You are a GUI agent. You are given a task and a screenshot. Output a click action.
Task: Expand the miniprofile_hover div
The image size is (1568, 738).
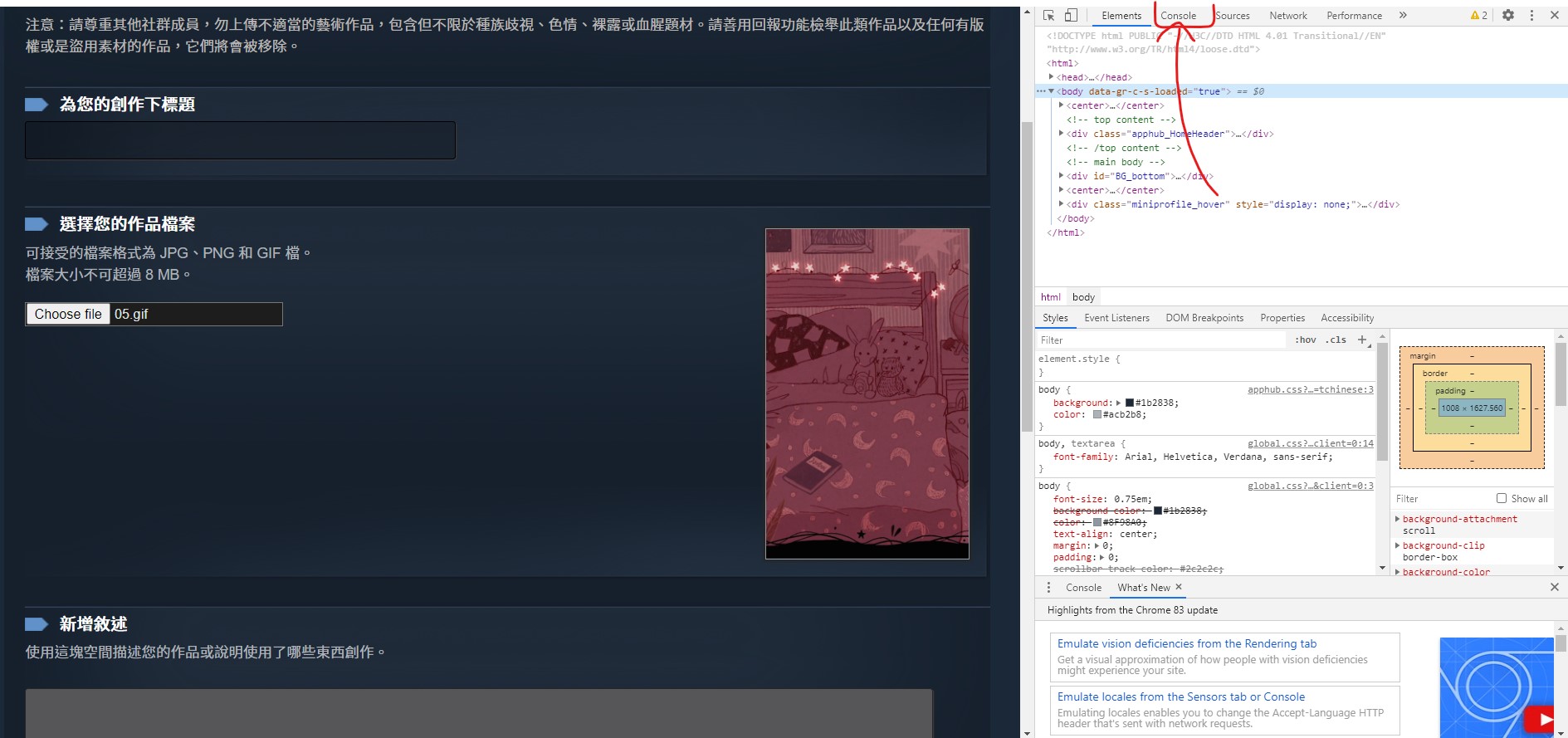pyautogui.click(x=1062, y=204)
